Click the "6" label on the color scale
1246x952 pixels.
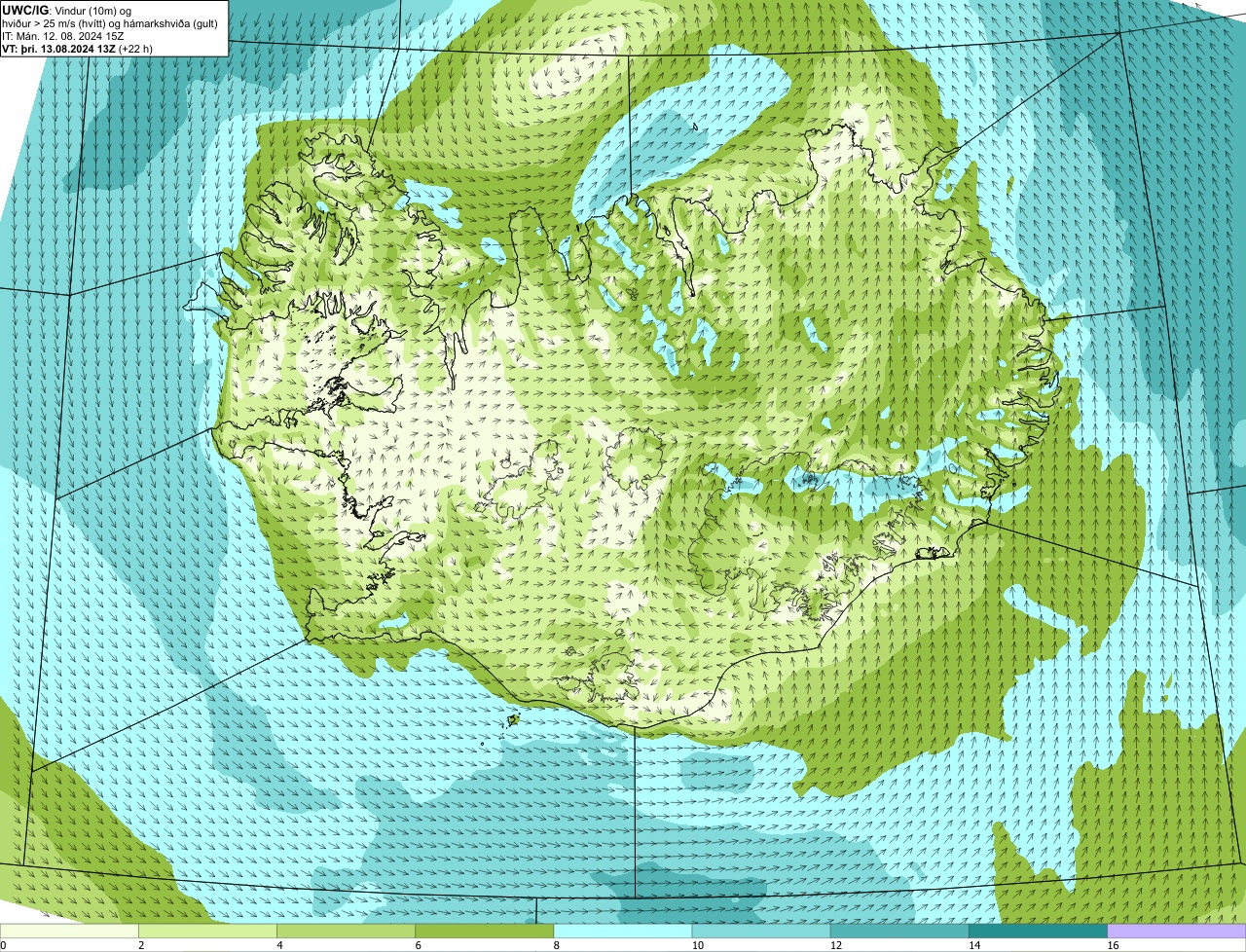pyautogui.click(x=418, y=945)
